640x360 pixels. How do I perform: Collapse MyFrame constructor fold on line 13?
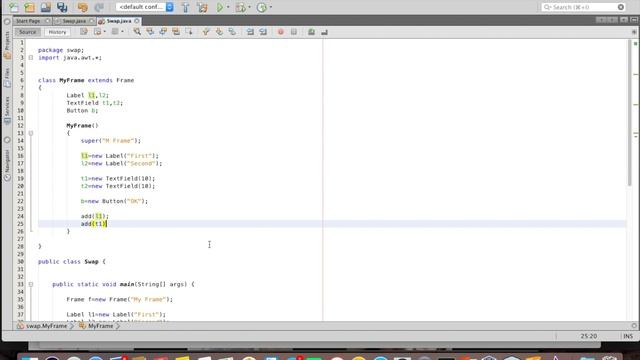click(x=31, y=133)
